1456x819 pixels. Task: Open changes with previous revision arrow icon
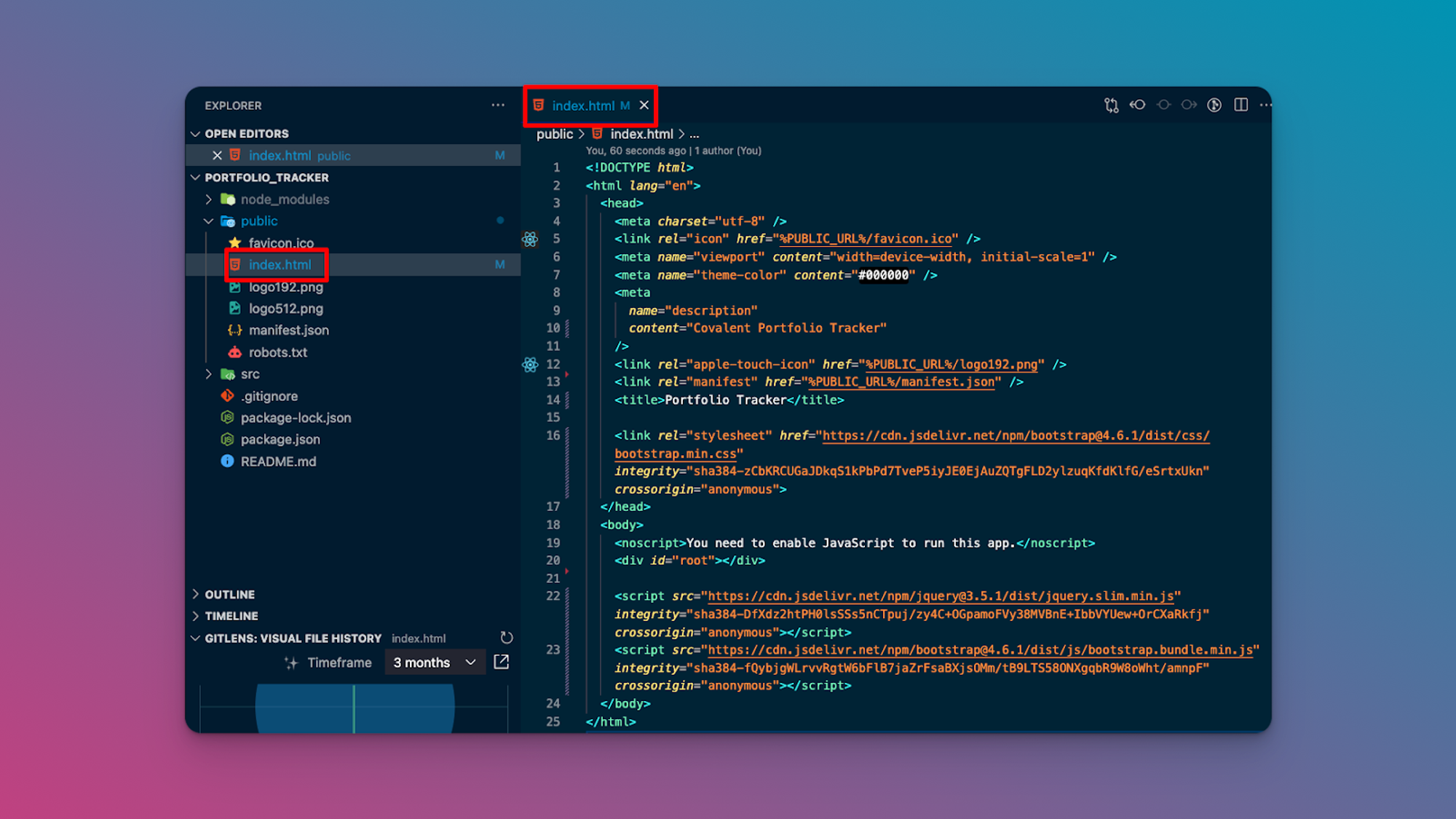(x=1137, y=105)
